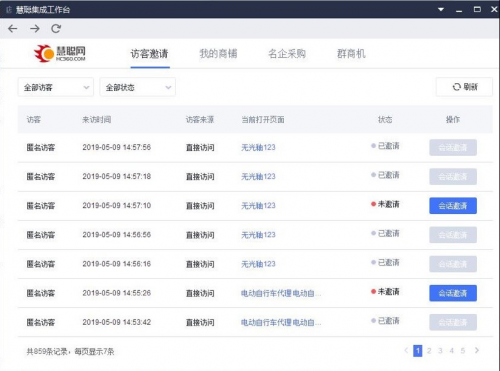Go to previous page with left chevron
This screenshot has height=371, width=500.
(x=406, y=350)
